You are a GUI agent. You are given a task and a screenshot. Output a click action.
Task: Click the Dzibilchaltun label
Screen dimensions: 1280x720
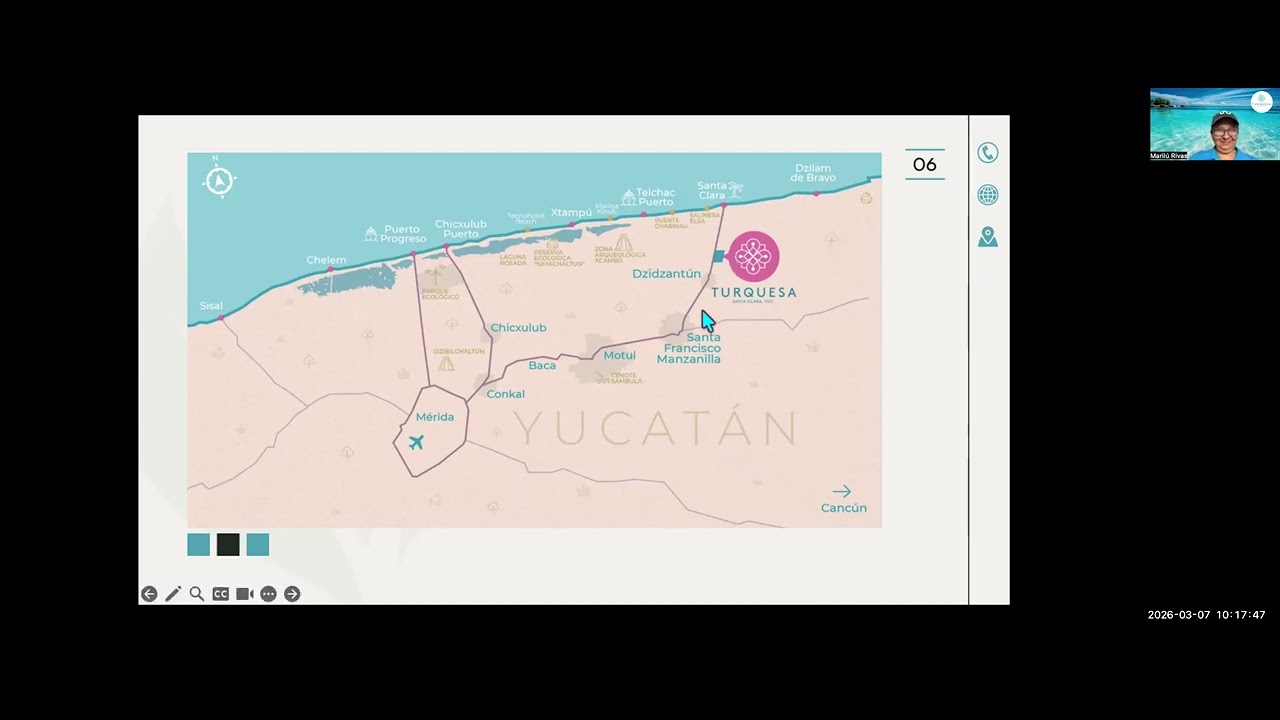tap(459, 351)
